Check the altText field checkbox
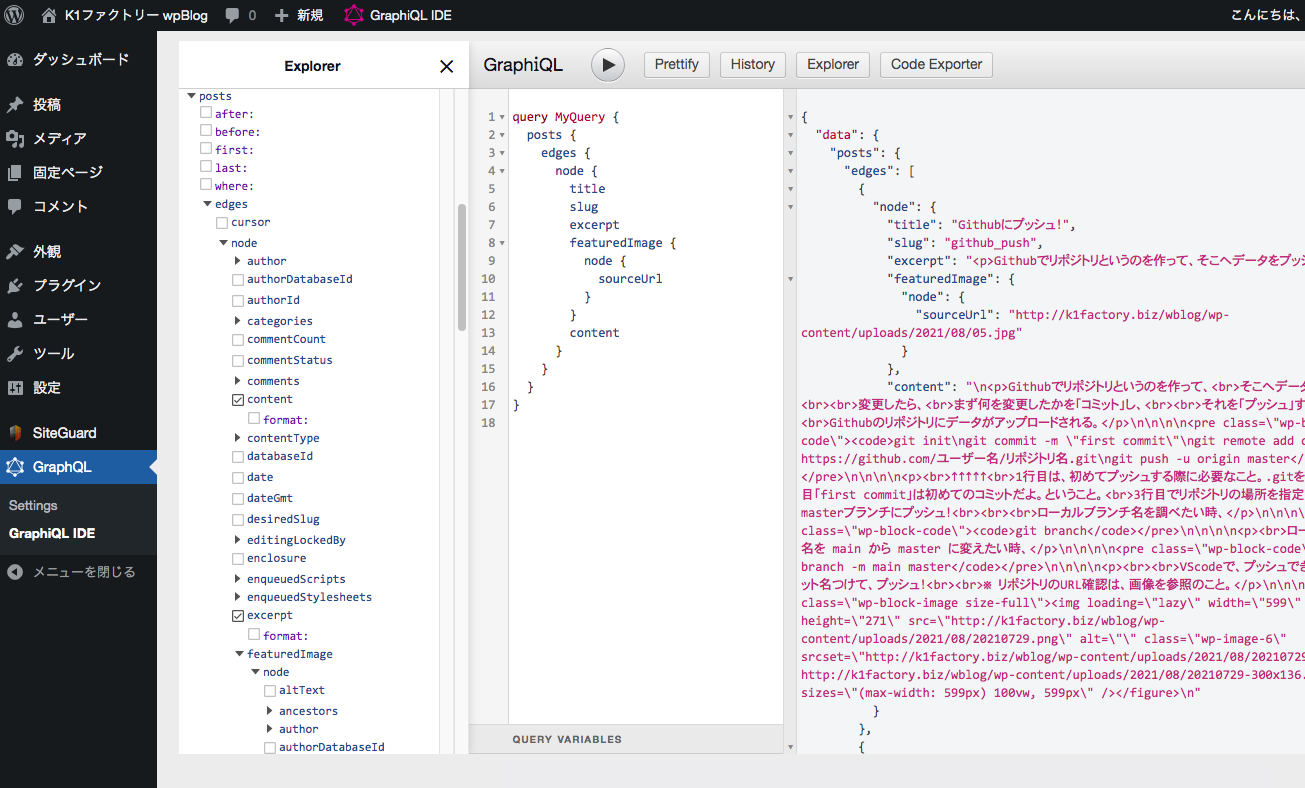 point(270,690)
